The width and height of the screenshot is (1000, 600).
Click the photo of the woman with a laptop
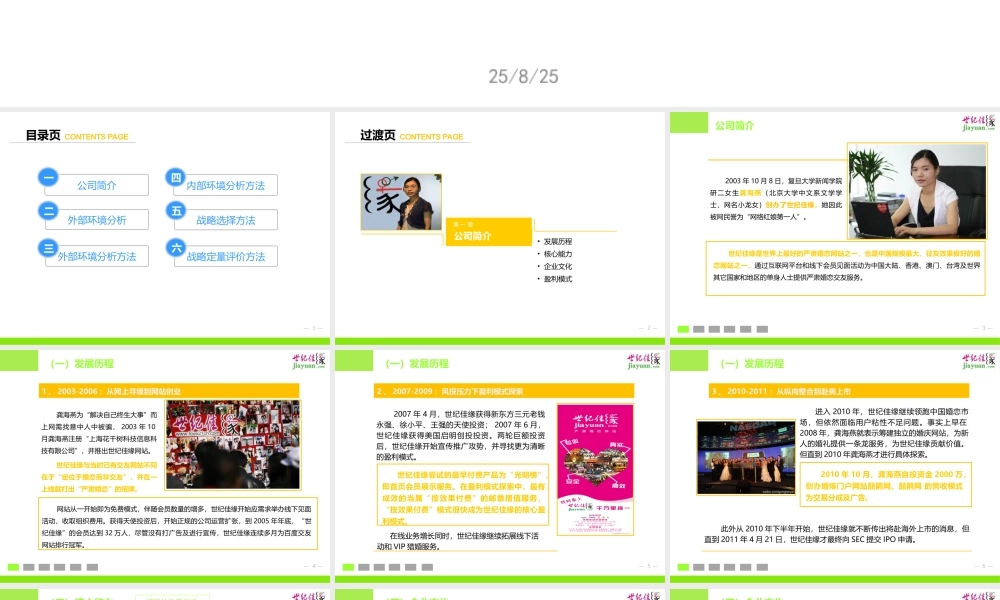[917, 191]
